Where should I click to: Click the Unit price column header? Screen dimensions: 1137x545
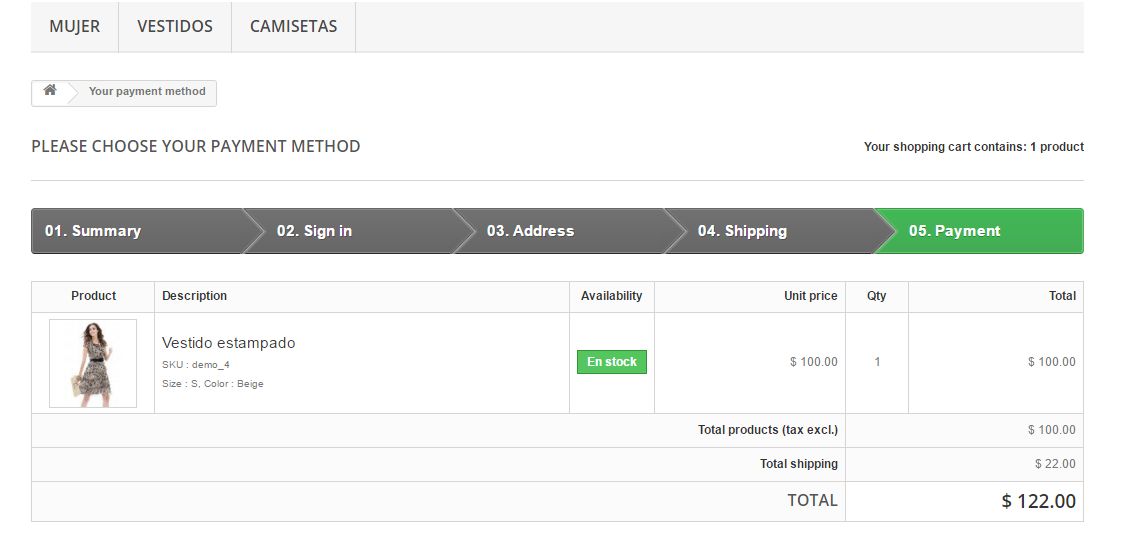coord(810,296)
